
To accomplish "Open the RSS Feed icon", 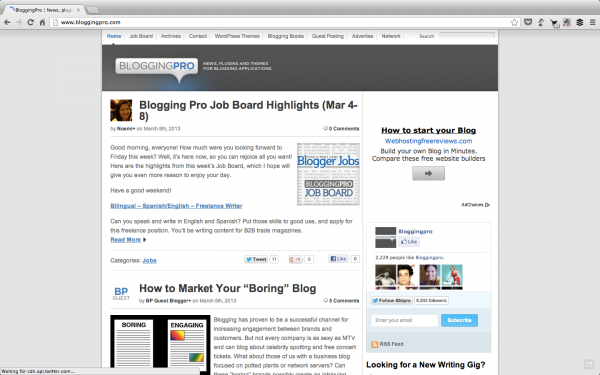I will [375, 344].
